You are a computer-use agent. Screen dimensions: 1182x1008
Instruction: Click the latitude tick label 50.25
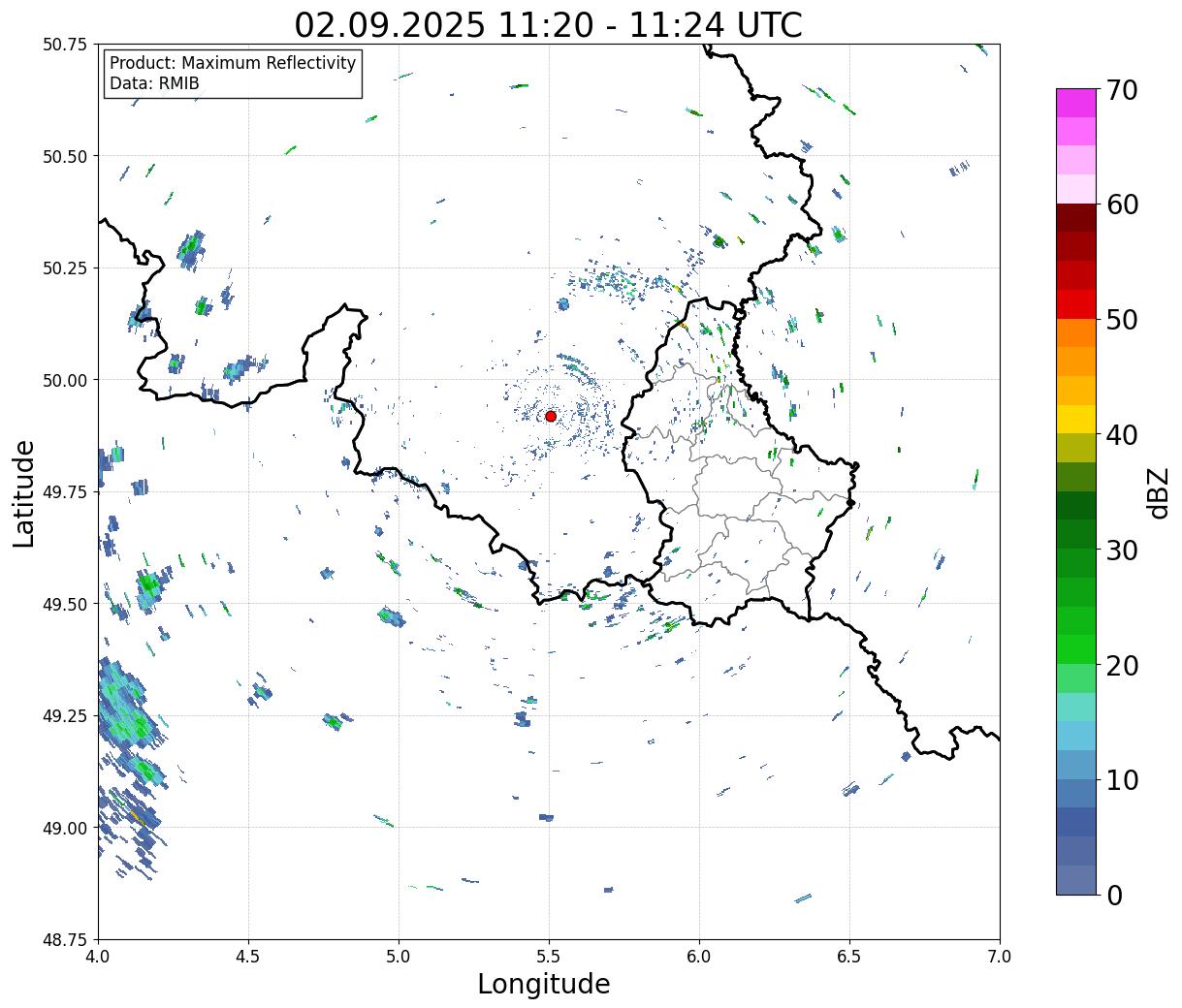point(65,268)
